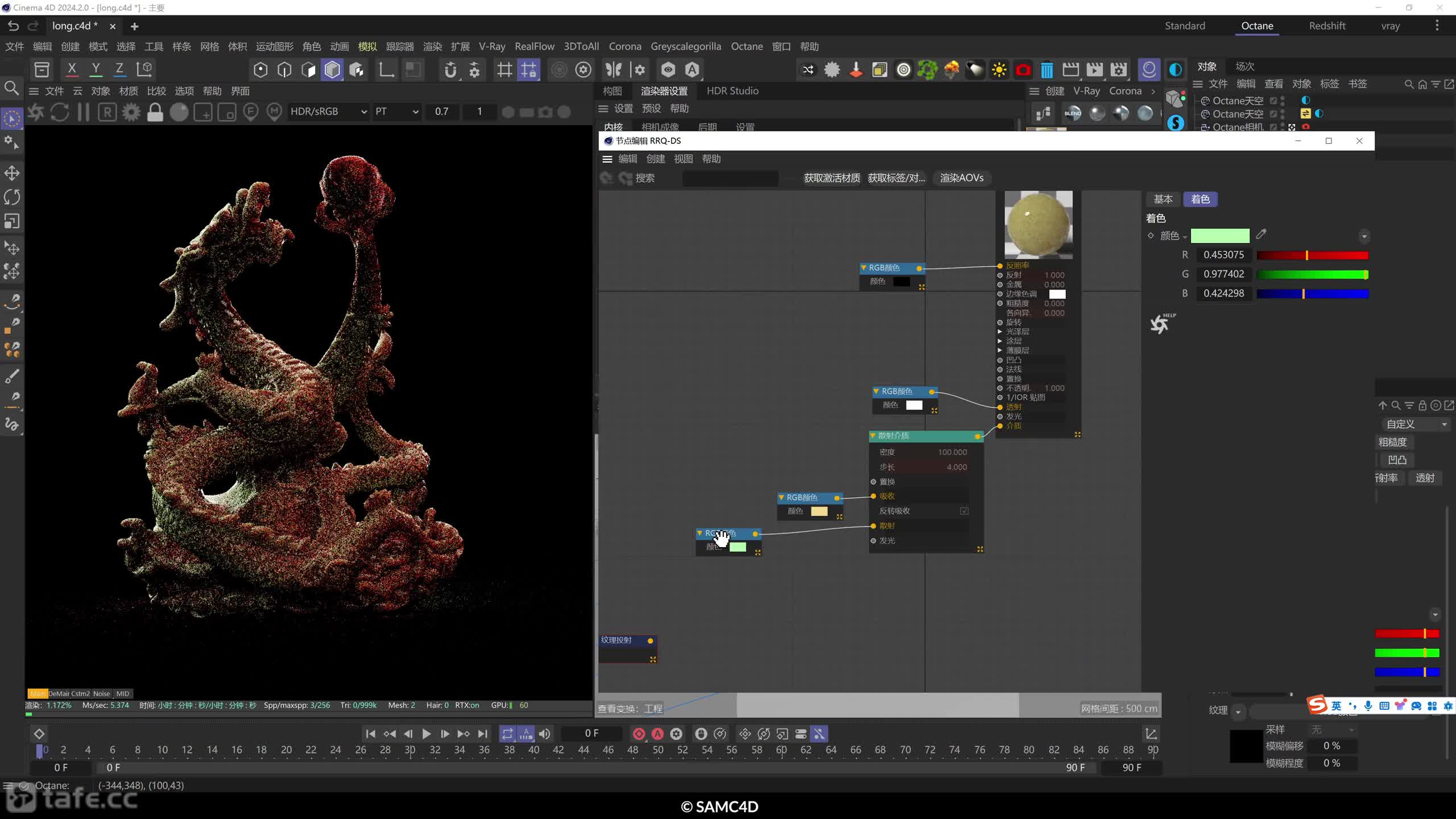
Task: Click the brush tool in left toolbar
Action: (x=12, y=375)
